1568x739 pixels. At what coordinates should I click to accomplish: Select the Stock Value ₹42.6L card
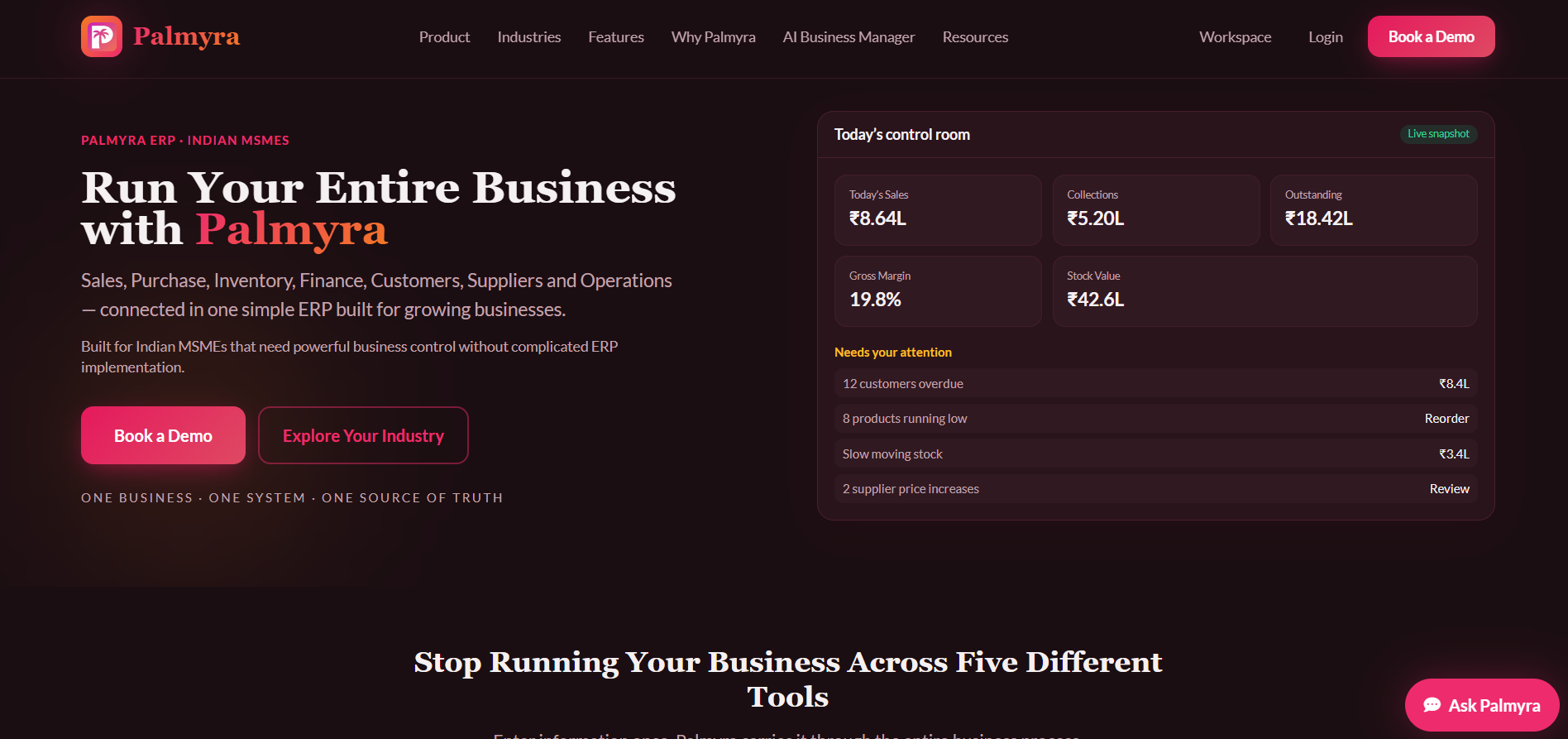click(x=1264, y=290)
